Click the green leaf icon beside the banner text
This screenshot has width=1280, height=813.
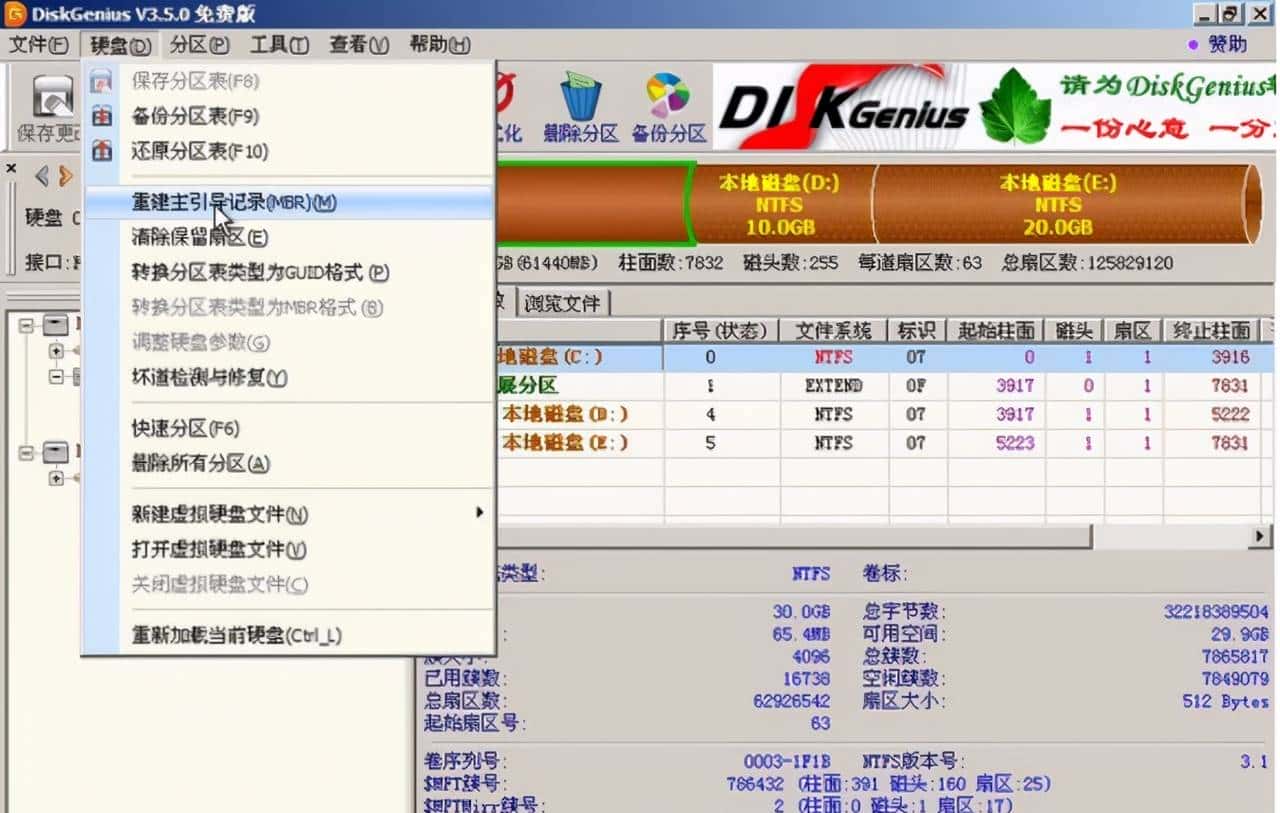pyautogui.click(x=1013, y=103)
